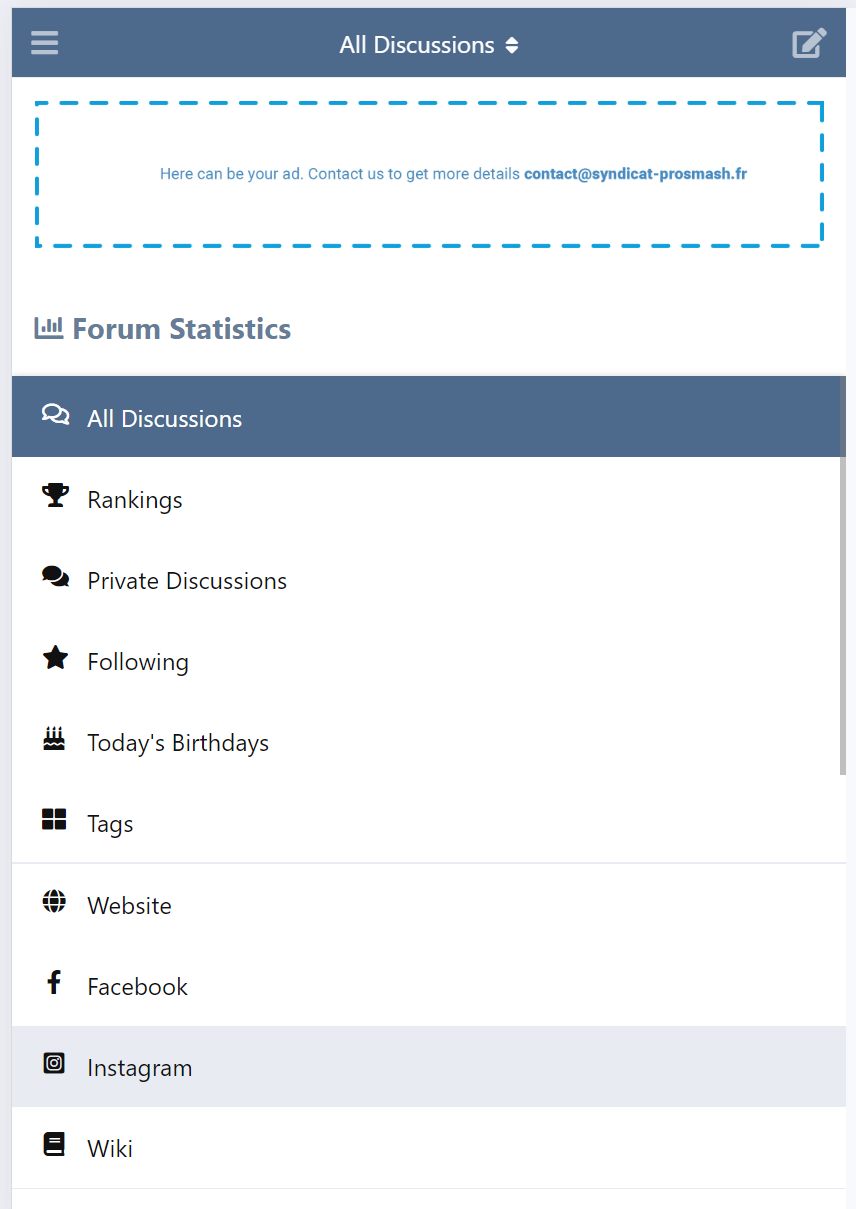Open the Forum Statistics heading link
856x1209 pixels.
click(x=181, y=329)
